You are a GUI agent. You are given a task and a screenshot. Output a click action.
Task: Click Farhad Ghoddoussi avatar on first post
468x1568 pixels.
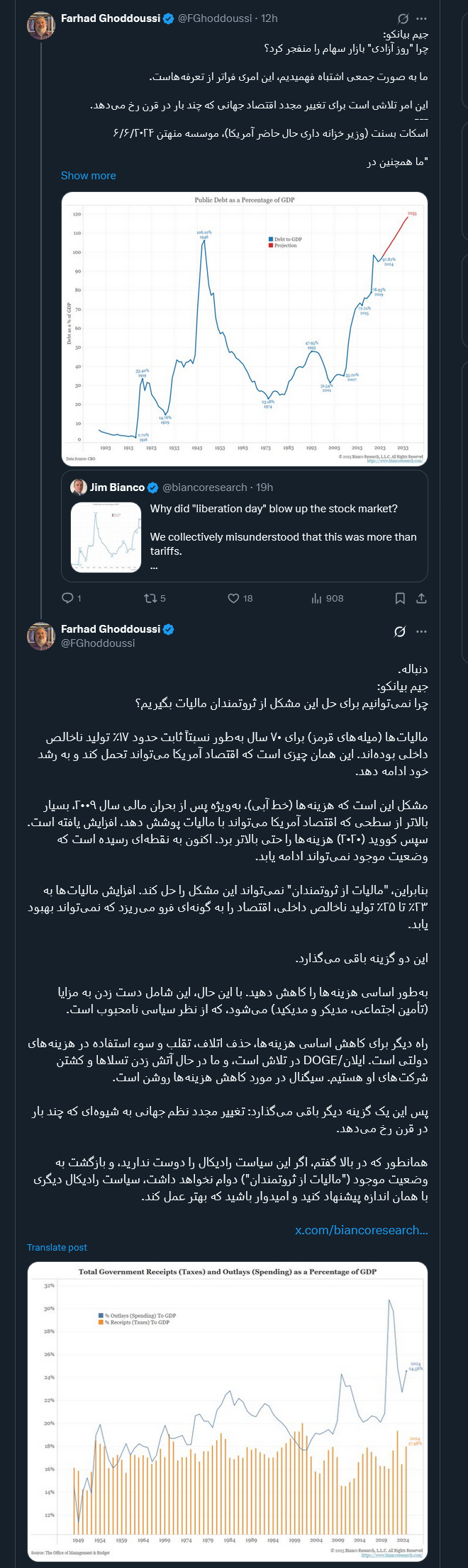coord(41,26)
